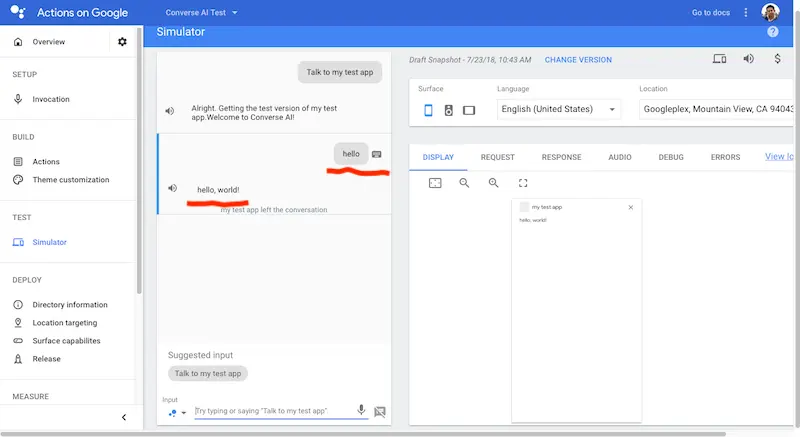
Task: Click the fit-to-screen display icon
Action: point(435,183)
